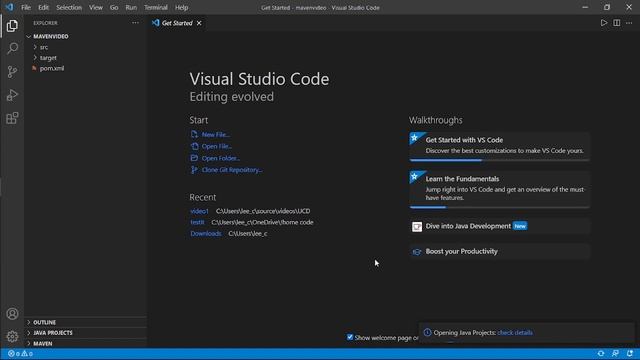640x360 pixels.
Task: Open the Source Control view icon
Action: click(x=12, y=72)
